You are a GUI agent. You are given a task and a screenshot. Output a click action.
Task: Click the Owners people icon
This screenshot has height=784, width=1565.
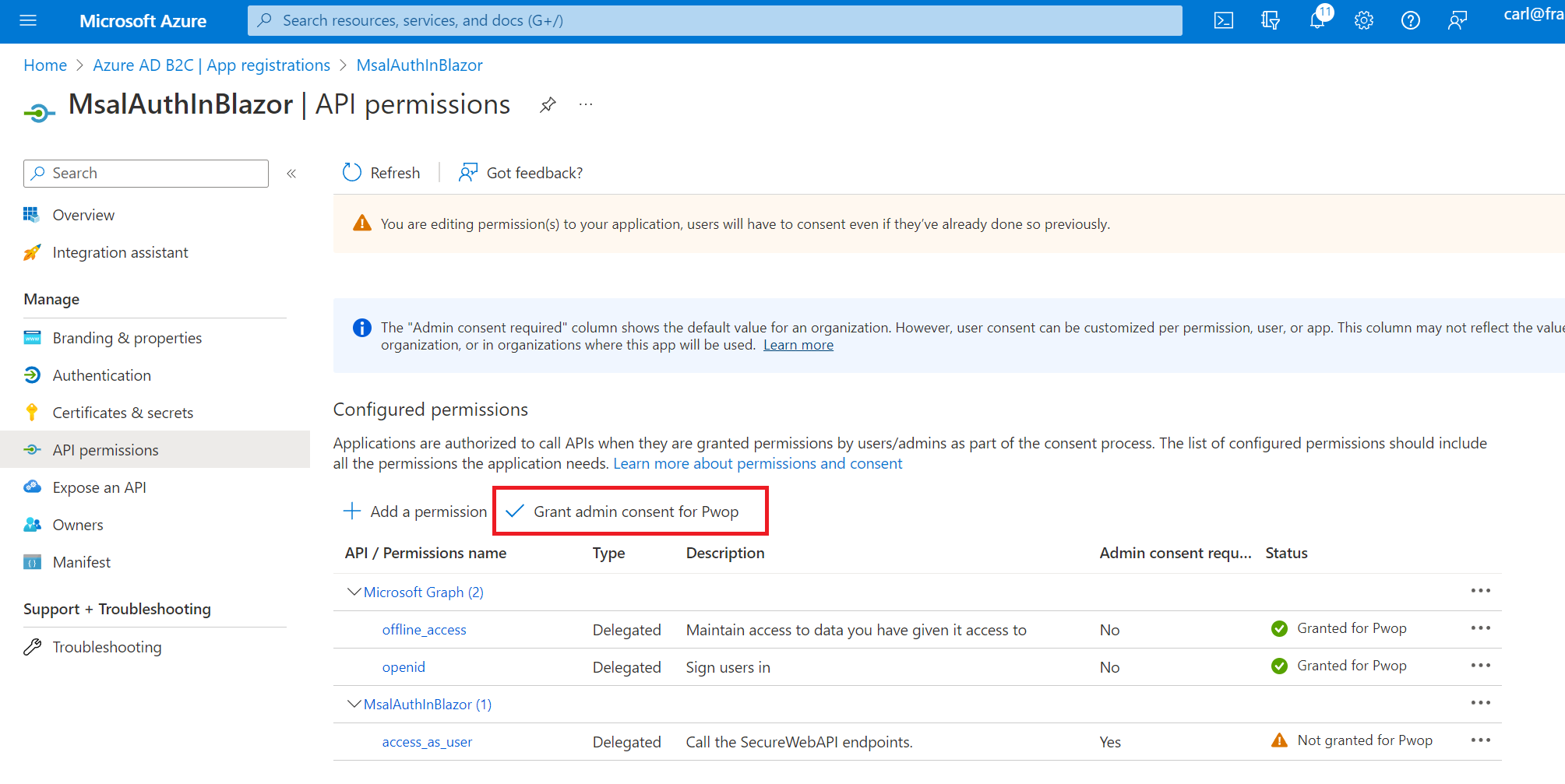[32, 525]
